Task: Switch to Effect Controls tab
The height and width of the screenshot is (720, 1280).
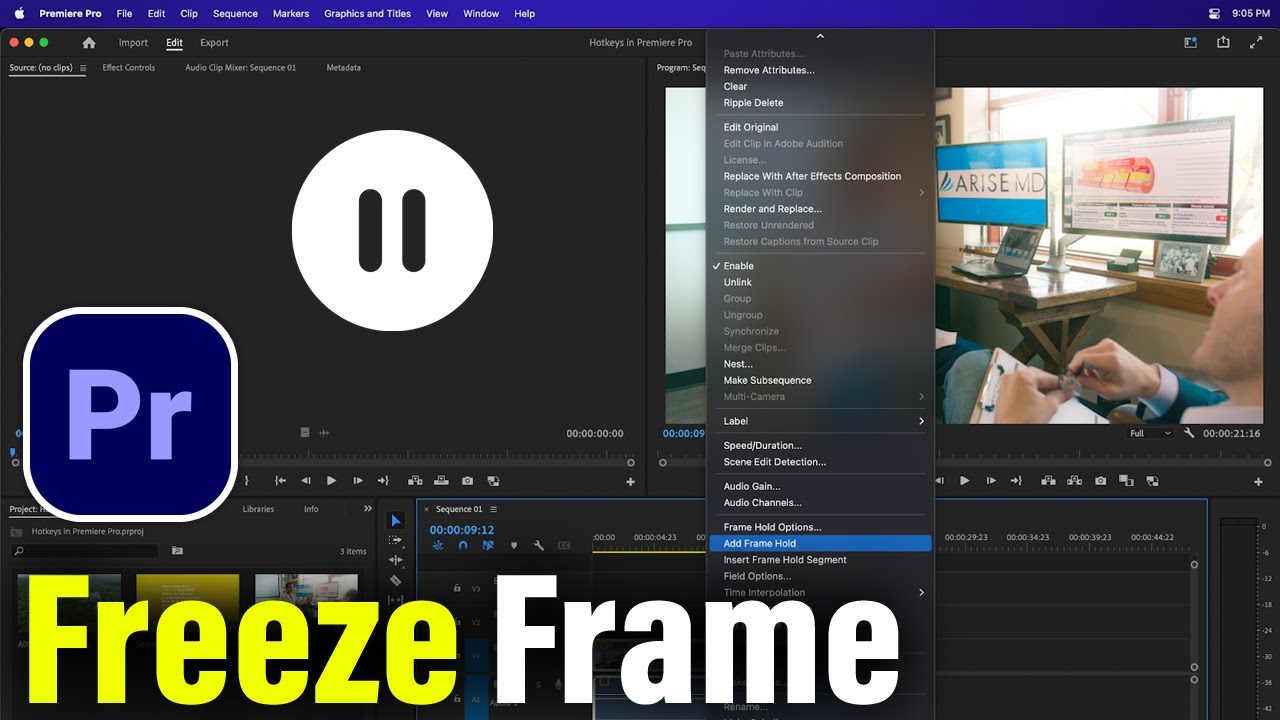Action: tap(129, 68)
